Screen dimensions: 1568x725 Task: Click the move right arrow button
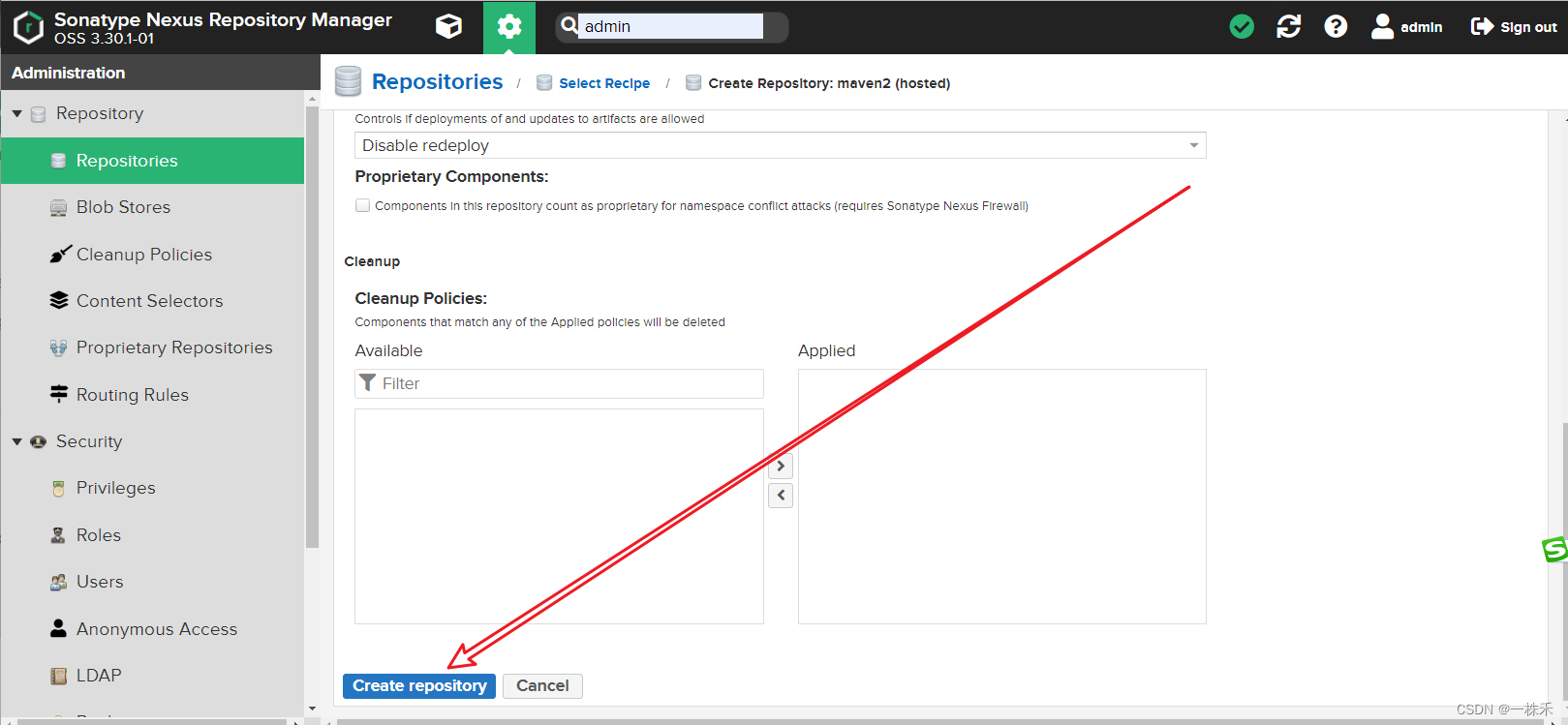click(x=781, y=466)
